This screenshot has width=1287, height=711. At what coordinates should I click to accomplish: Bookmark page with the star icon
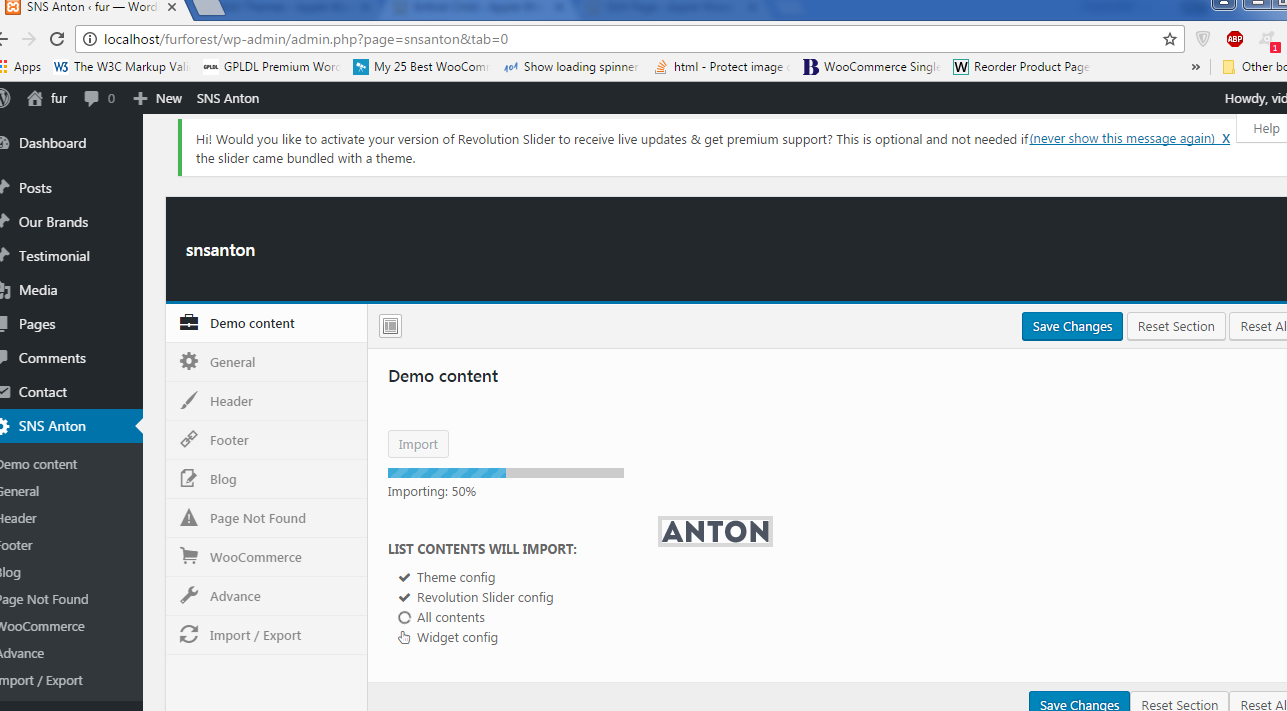(1169, 39)
